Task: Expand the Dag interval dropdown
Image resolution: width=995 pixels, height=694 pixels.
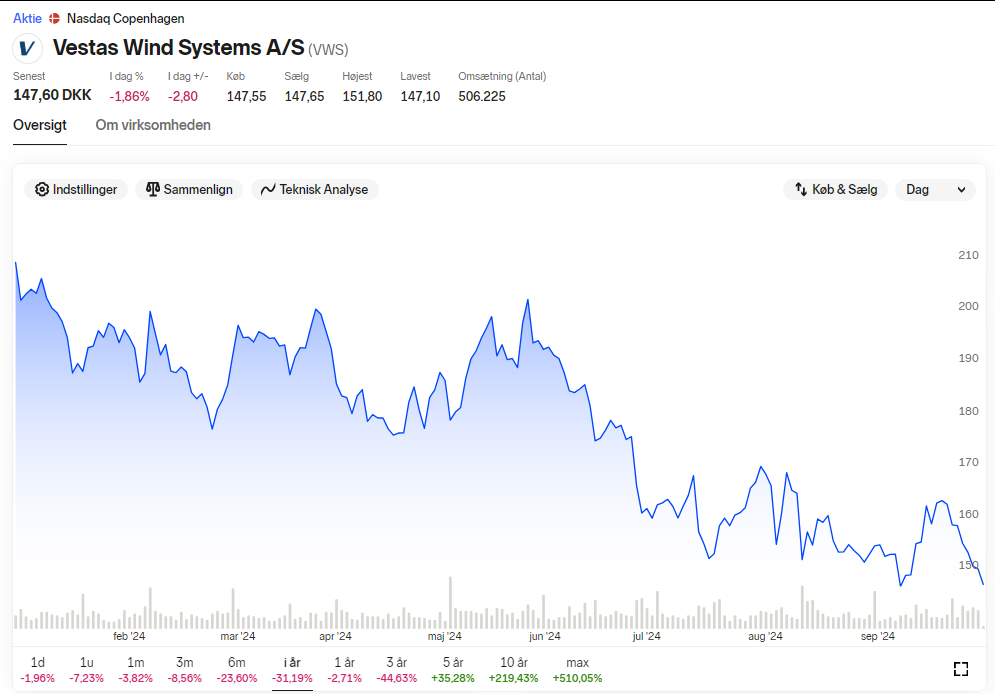Action: 935,190
